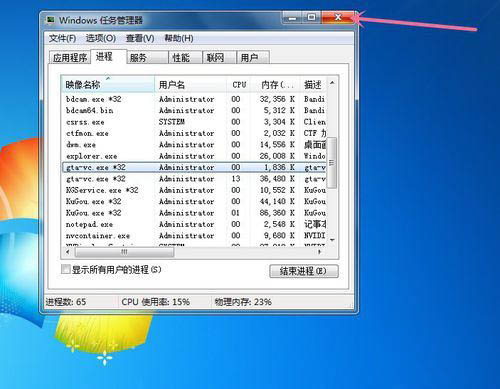The height and width of the screenshot is (389, 500).
Task: Click the 结束进程(E) button
Action: [304, 271]
